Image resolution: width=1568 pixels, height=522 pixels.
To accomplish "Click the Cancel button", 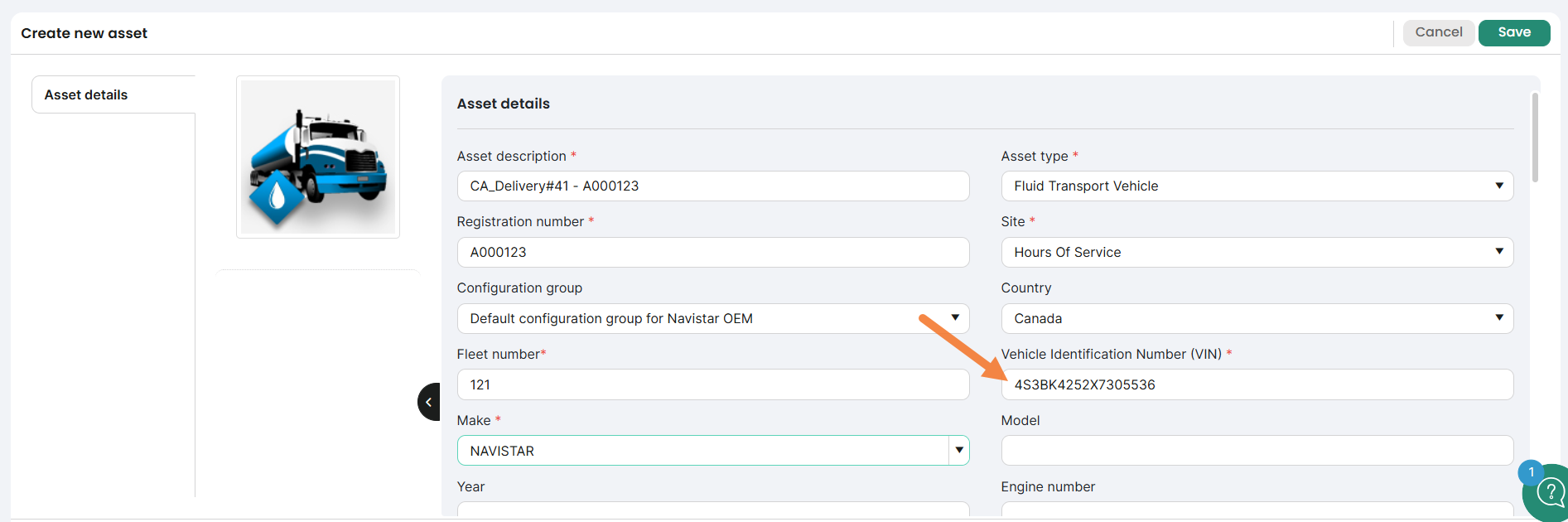I will click(1439, 32).
